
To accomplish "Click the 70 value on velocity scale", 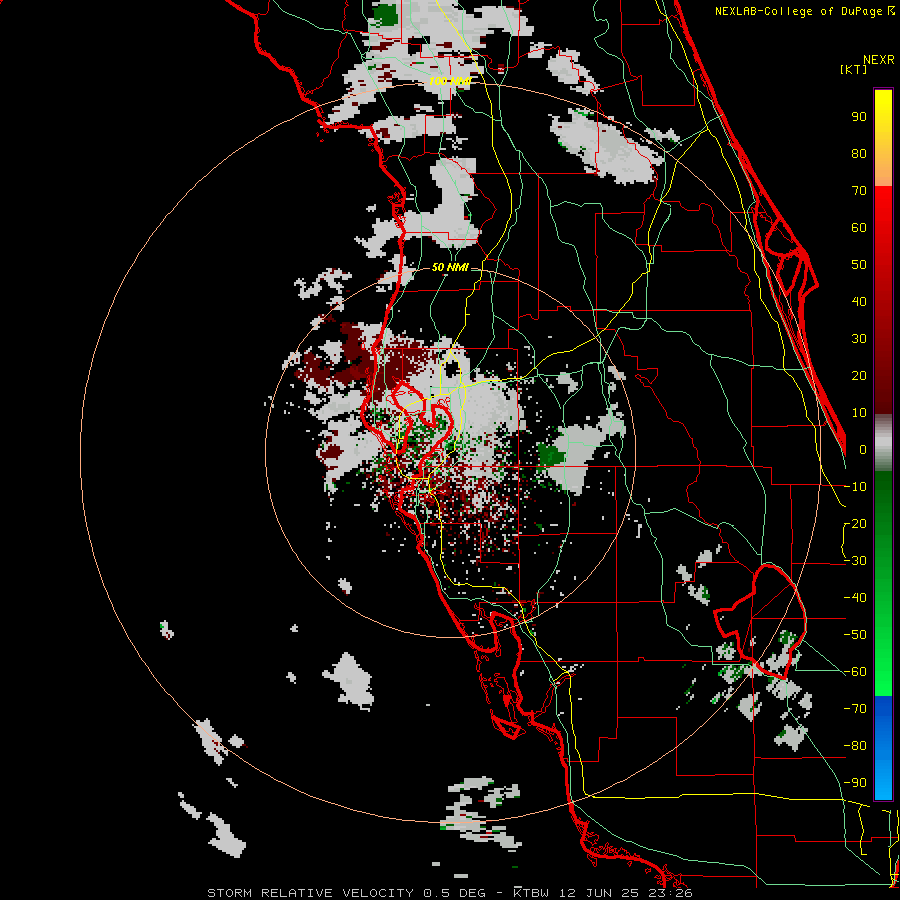I will tap(859, 191).
